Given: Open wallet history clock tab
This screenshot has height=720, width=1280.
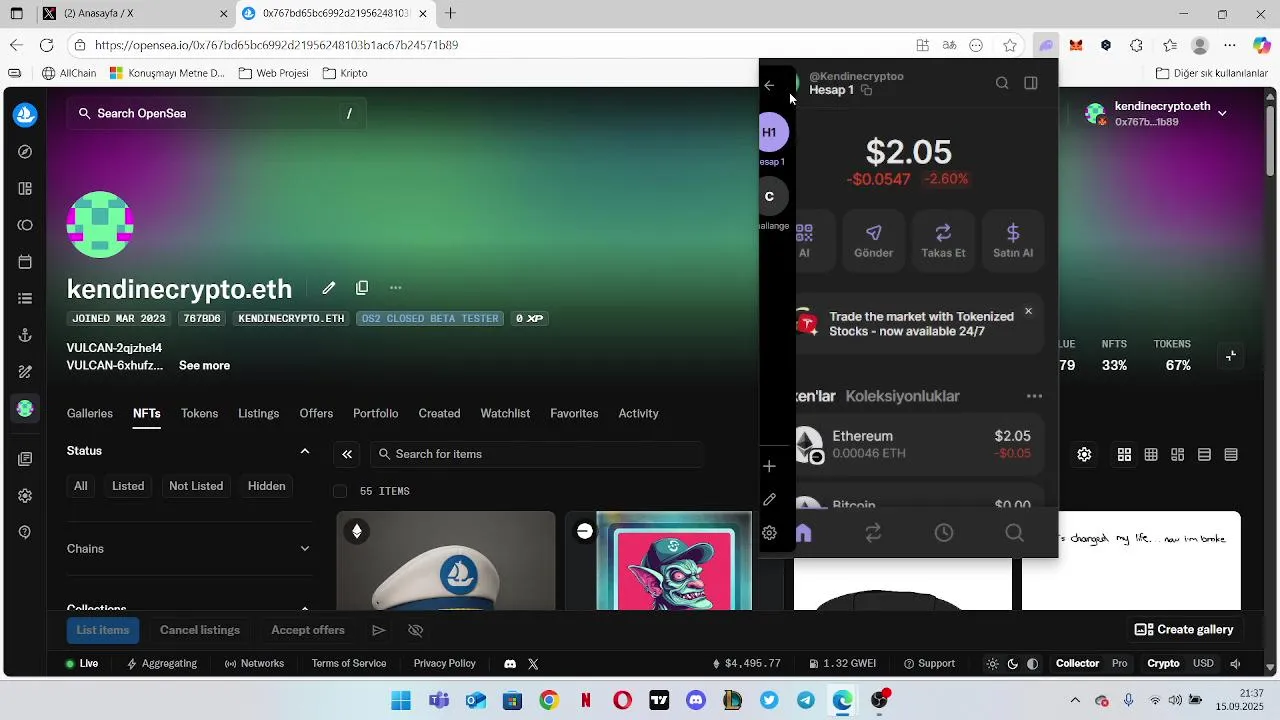Looking at the screenshot, I should 944,533.
